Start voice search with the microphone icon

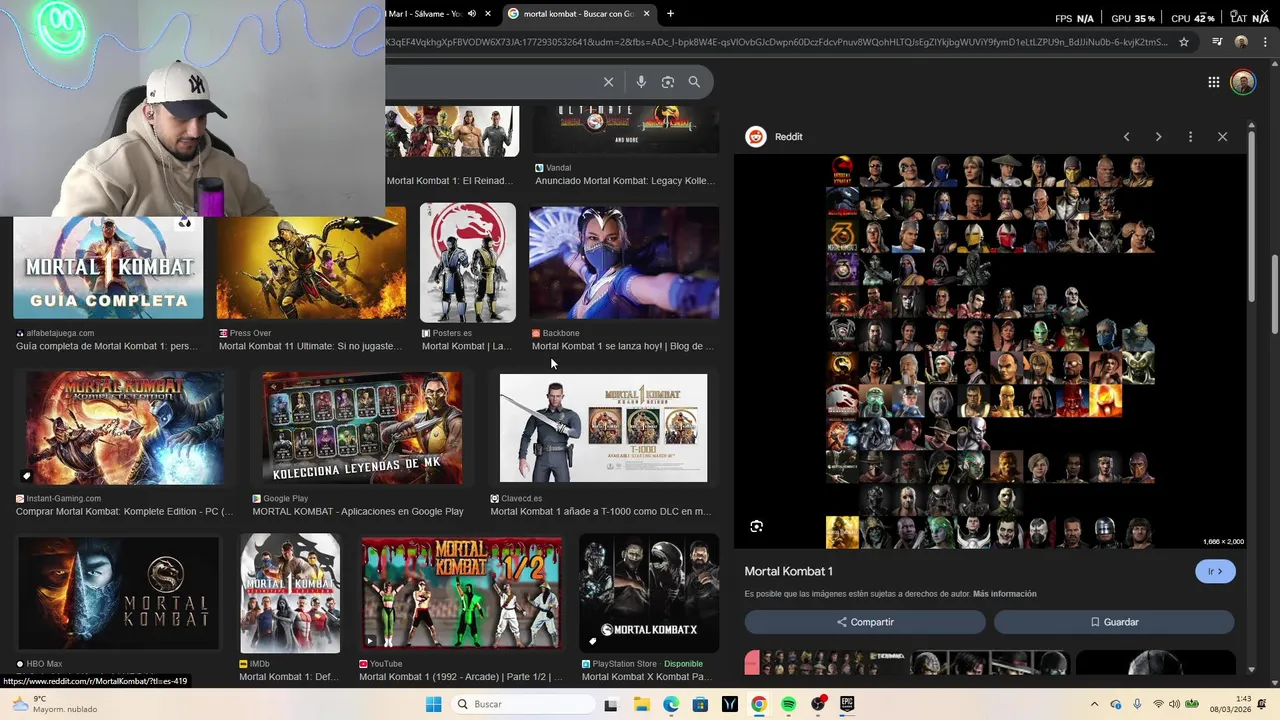pyautogui.click(x=641, y=82)
